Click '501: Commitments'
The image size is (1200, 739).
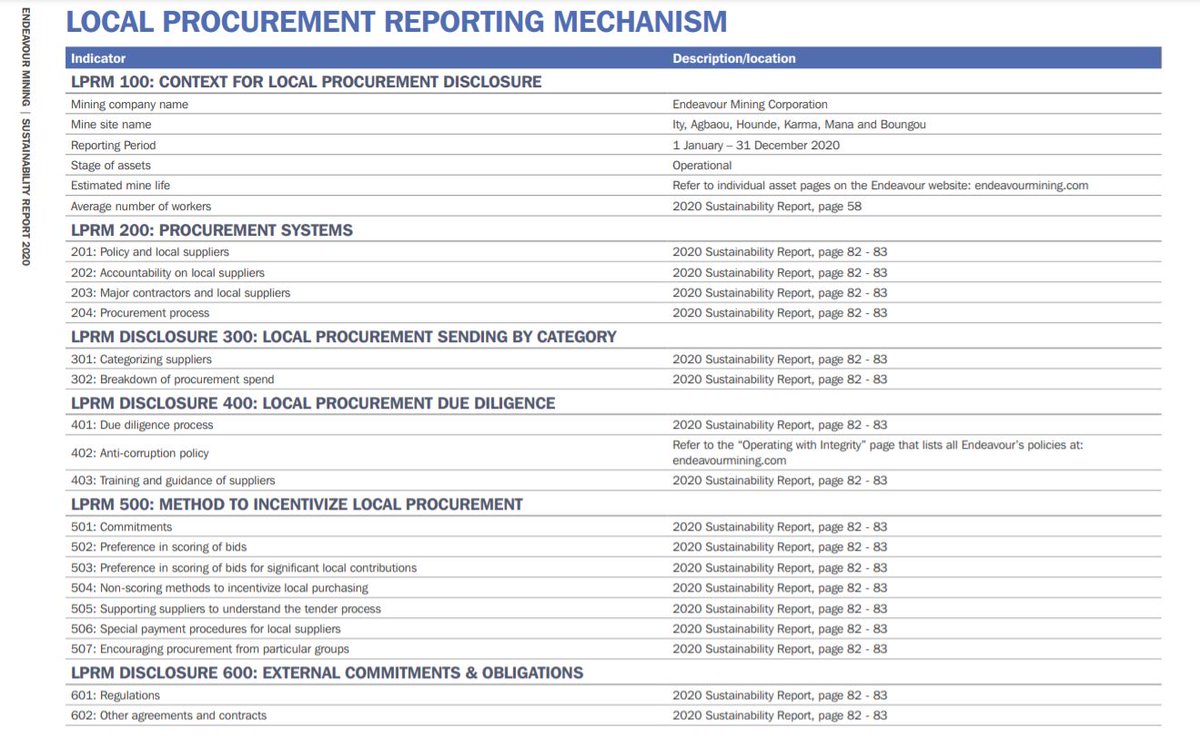coord(121,527)
